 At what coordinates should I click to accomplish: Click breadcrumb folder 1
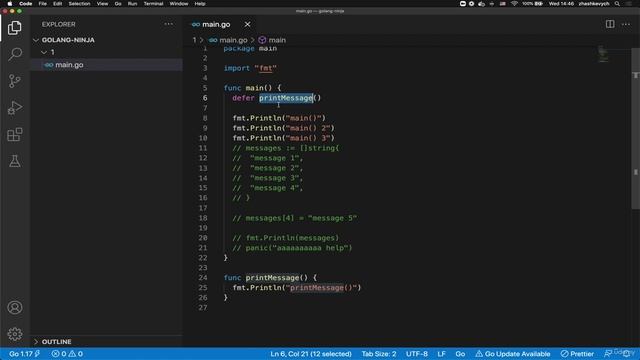(x=194, y=40)
